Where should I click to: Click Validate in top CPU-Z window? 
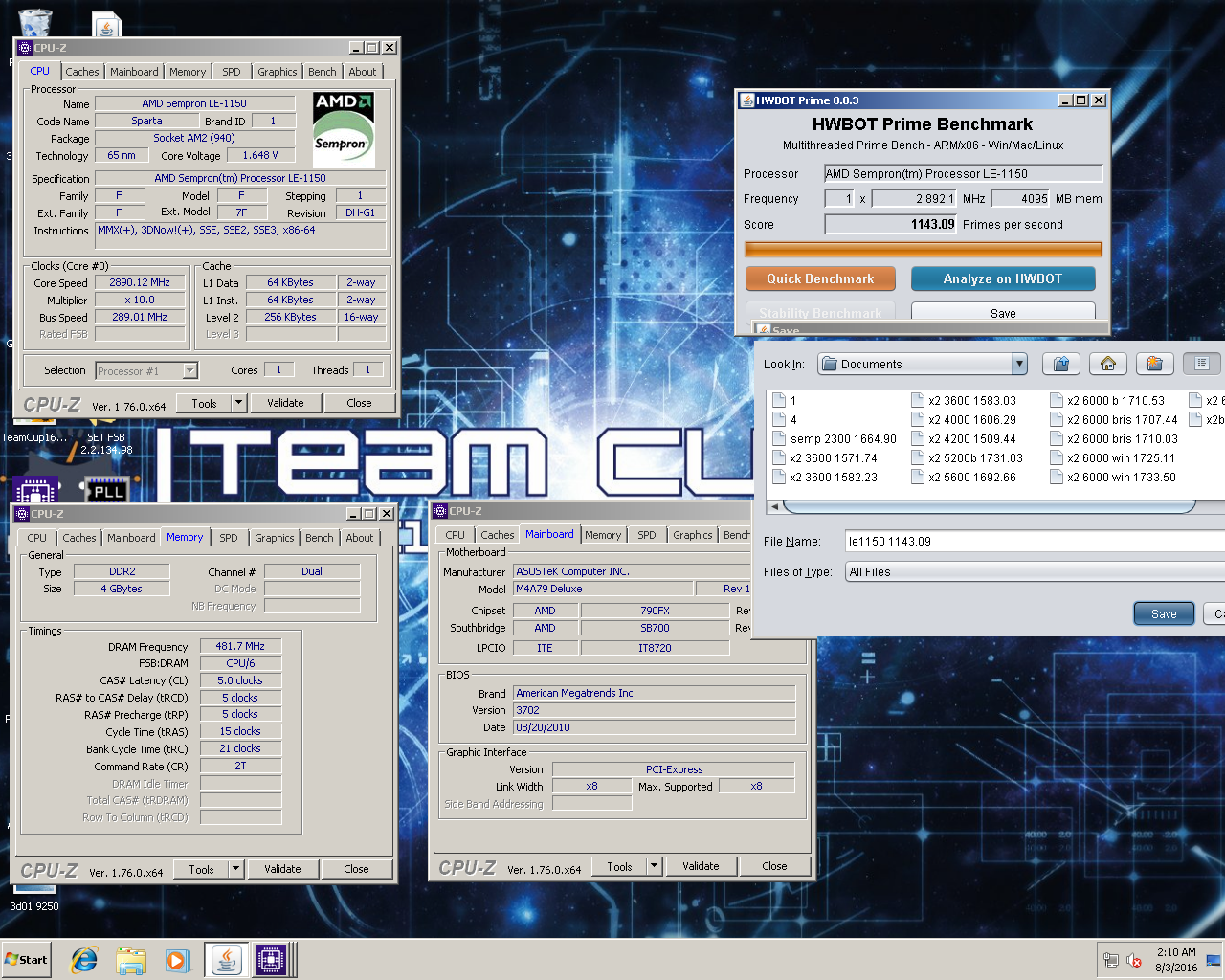coord(285,403)
